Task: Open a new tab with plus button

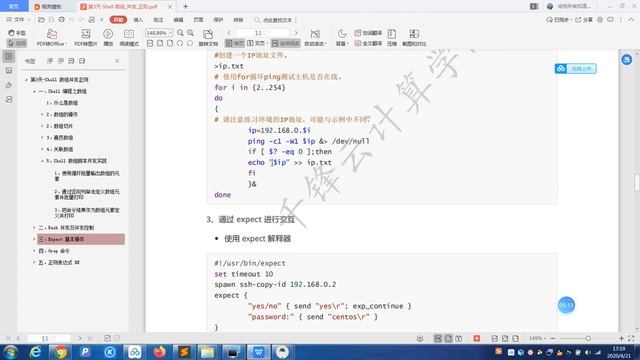Action: pos(185,7)
